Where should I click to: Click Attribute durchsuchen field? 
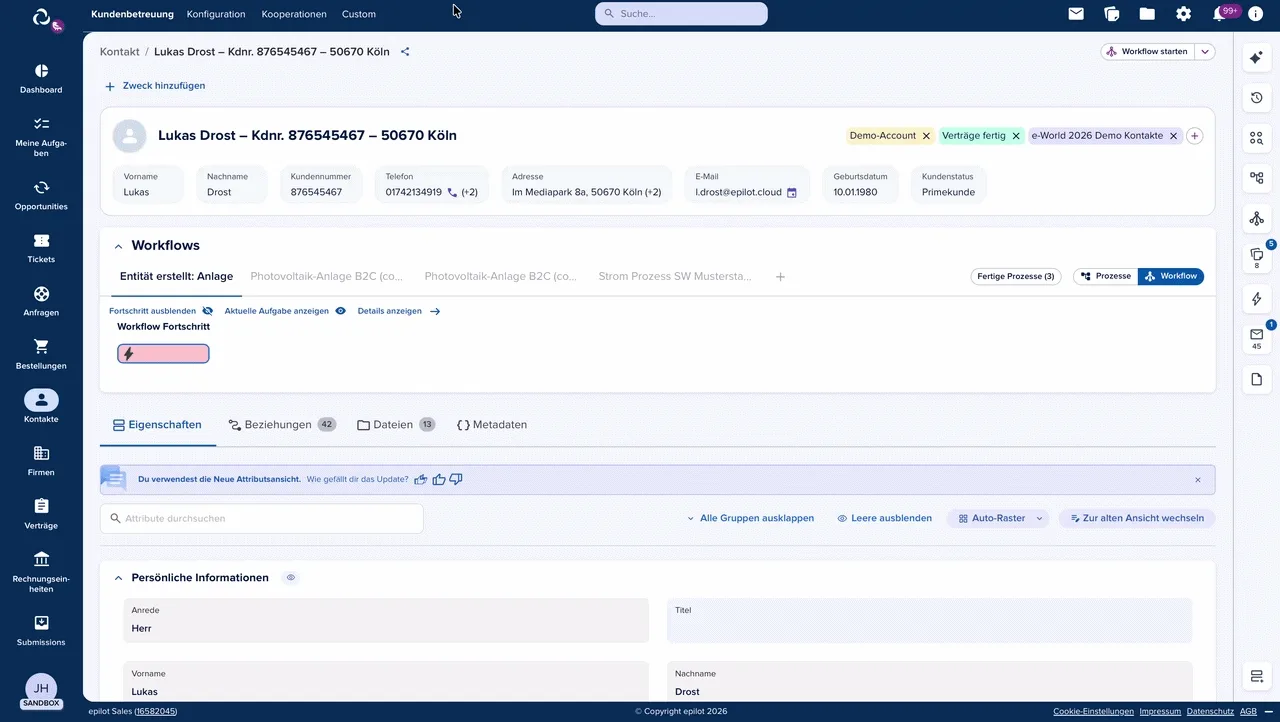coord(262,518)
